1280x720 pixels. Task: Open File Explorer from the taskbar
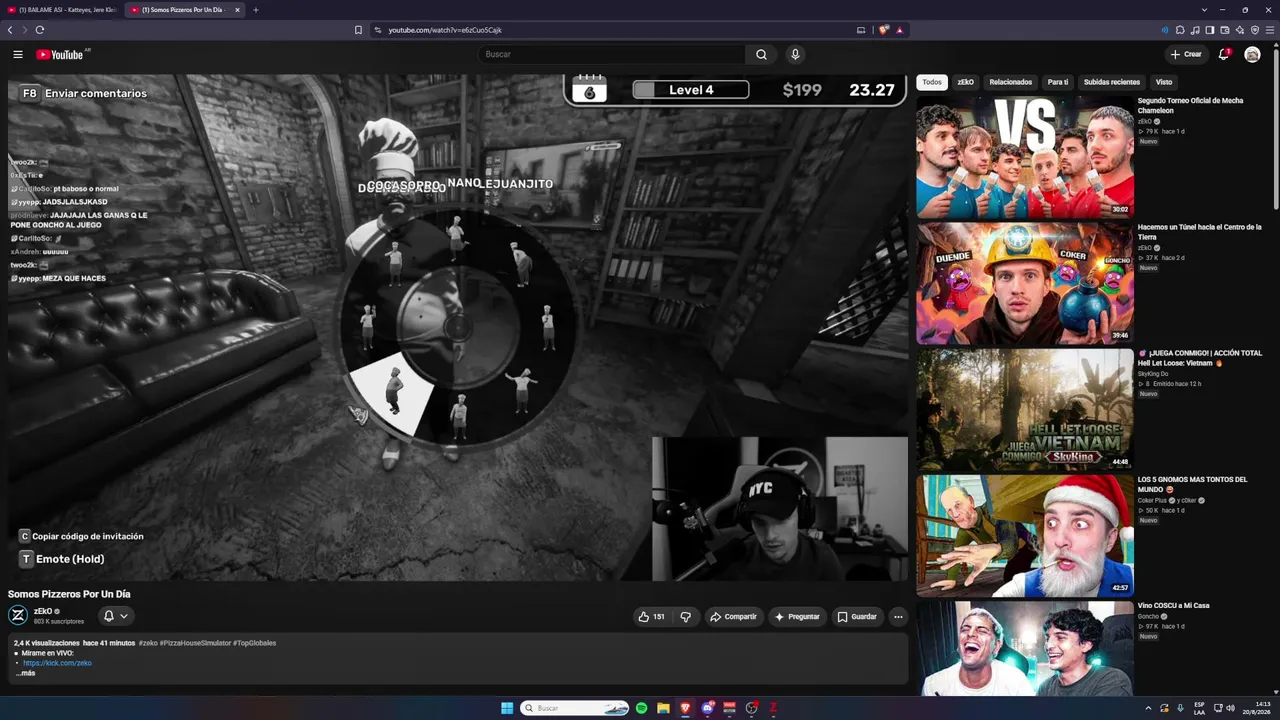[663, 708]
